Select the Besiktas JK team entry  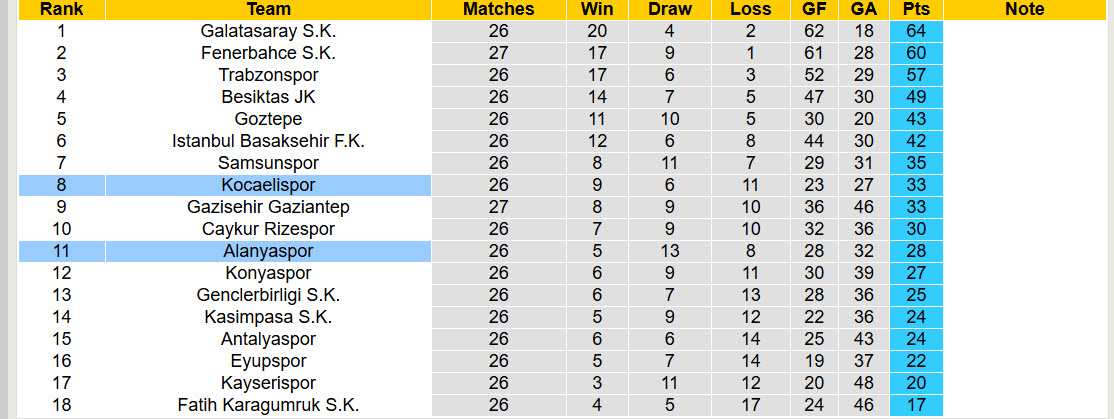click(268, 97)
